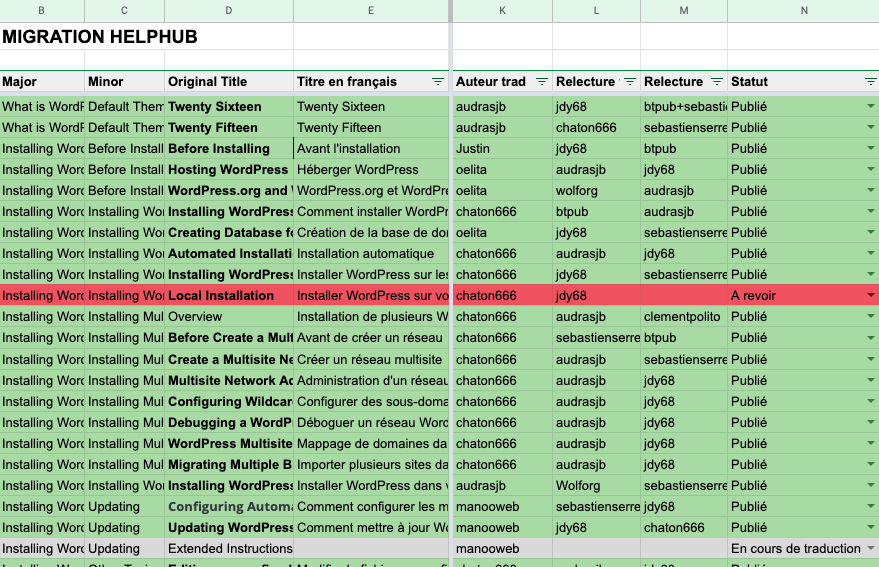Select column N header
The height and width of the screenshot is (567, 879).
pos(803,11)
